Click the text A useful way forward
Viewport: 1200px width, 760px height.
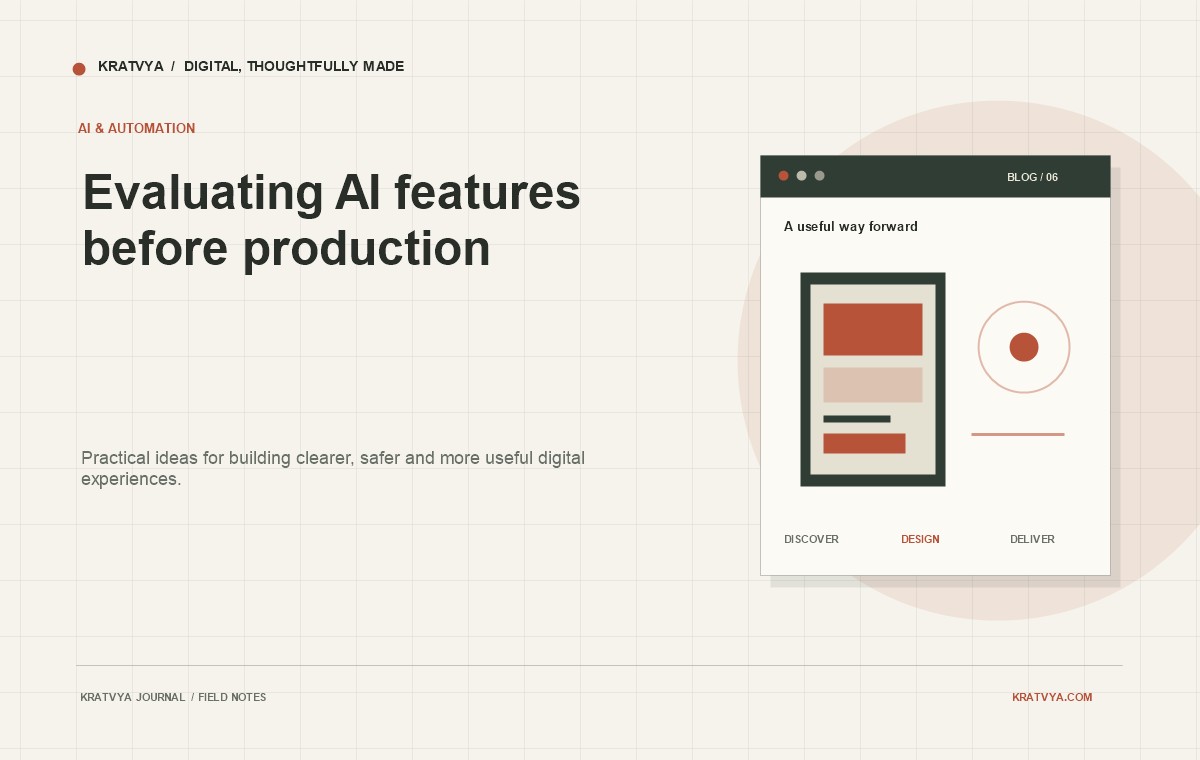tap(851, 227)
